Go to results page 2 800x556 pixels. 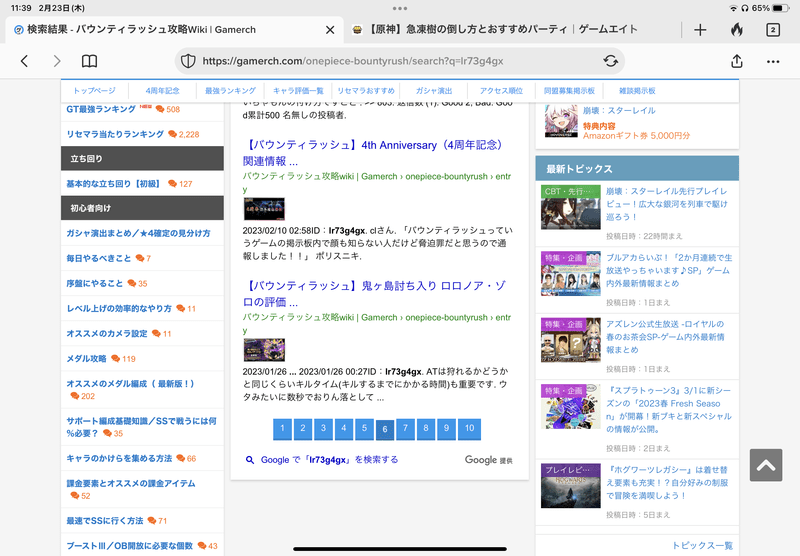[303, 429]
